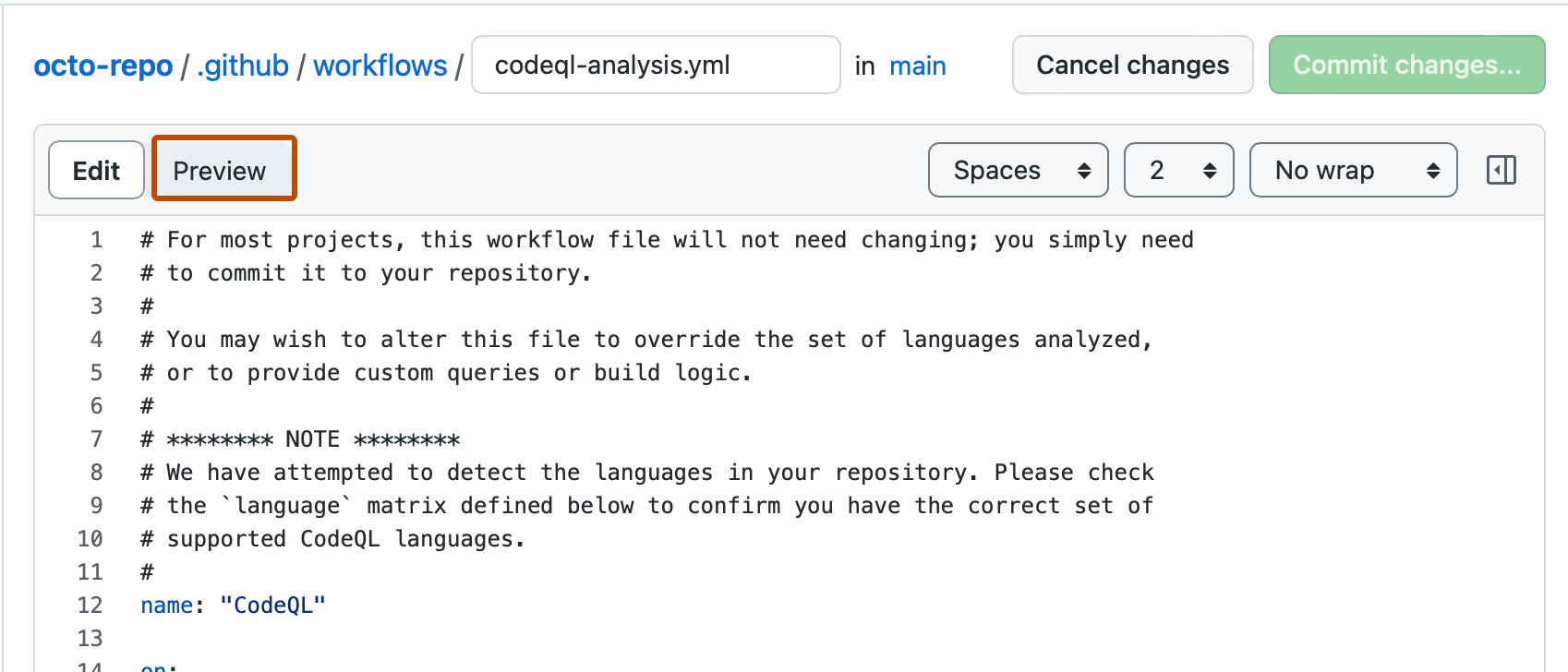Click the codeql-analysis.yml filename field
1568x672 pixels.
[x=656, y=65]
